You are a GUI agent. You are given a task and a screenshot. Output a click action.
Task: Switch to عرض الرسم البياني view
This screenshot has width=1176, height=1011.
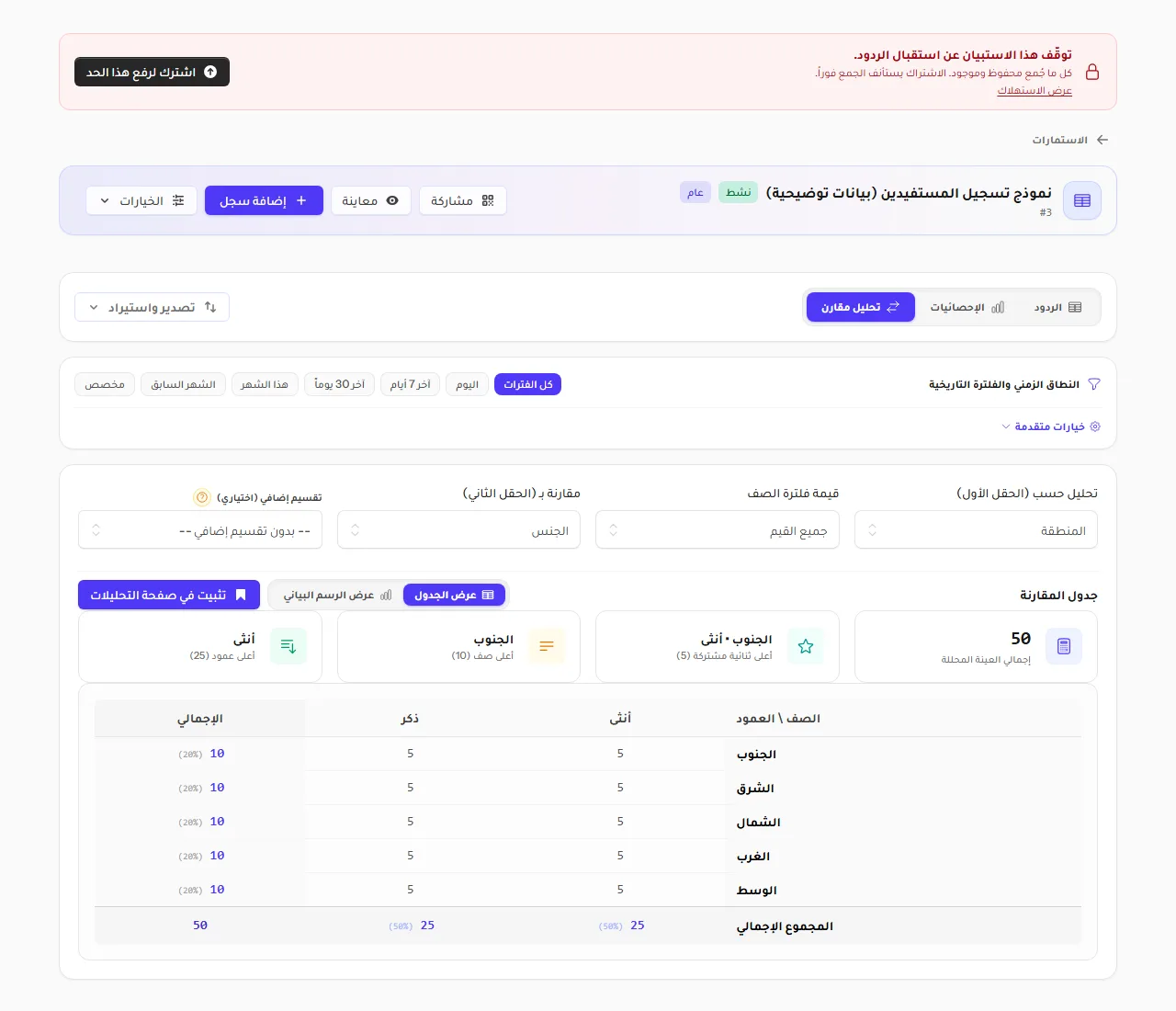337,595
